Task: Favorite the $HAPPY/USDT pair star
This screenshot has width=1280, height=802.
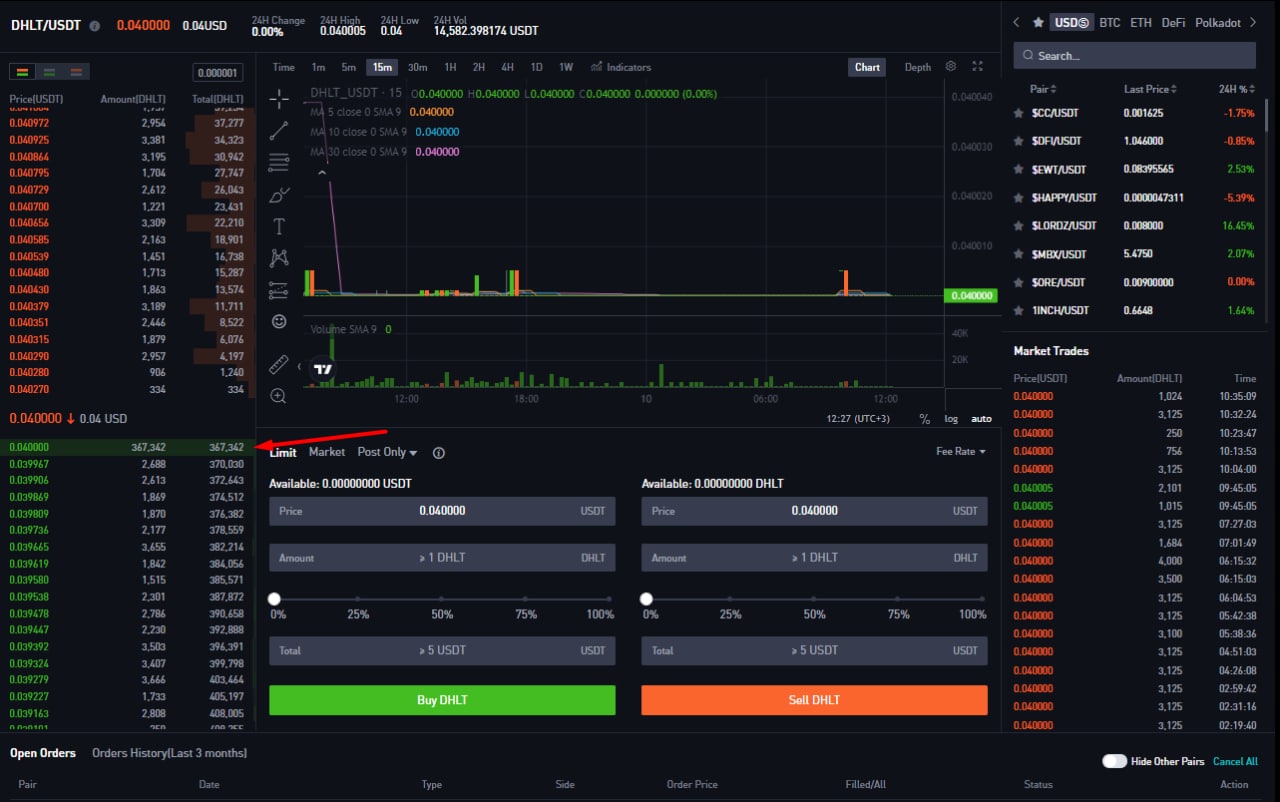Action: click(x=1019, y=197)
